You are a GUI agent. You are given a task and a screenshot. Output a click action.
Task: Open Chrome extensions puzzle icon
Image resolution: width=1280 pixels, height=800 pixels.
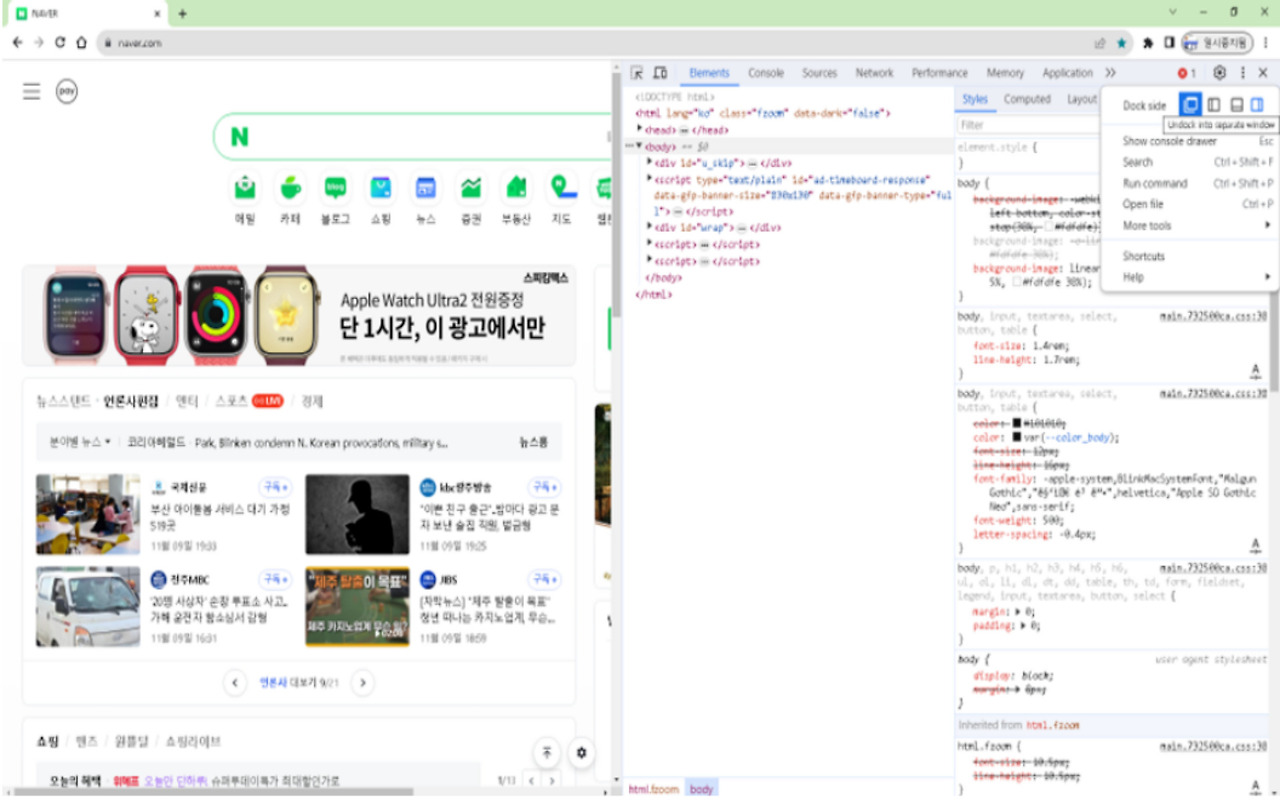click(1148, 43)
